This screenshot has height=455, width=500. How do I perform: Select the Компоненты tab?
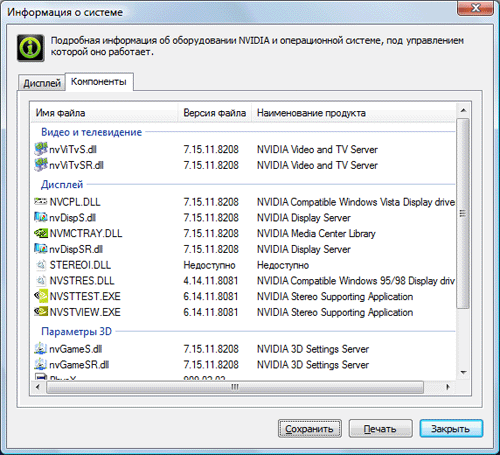[x=99, y=82]
